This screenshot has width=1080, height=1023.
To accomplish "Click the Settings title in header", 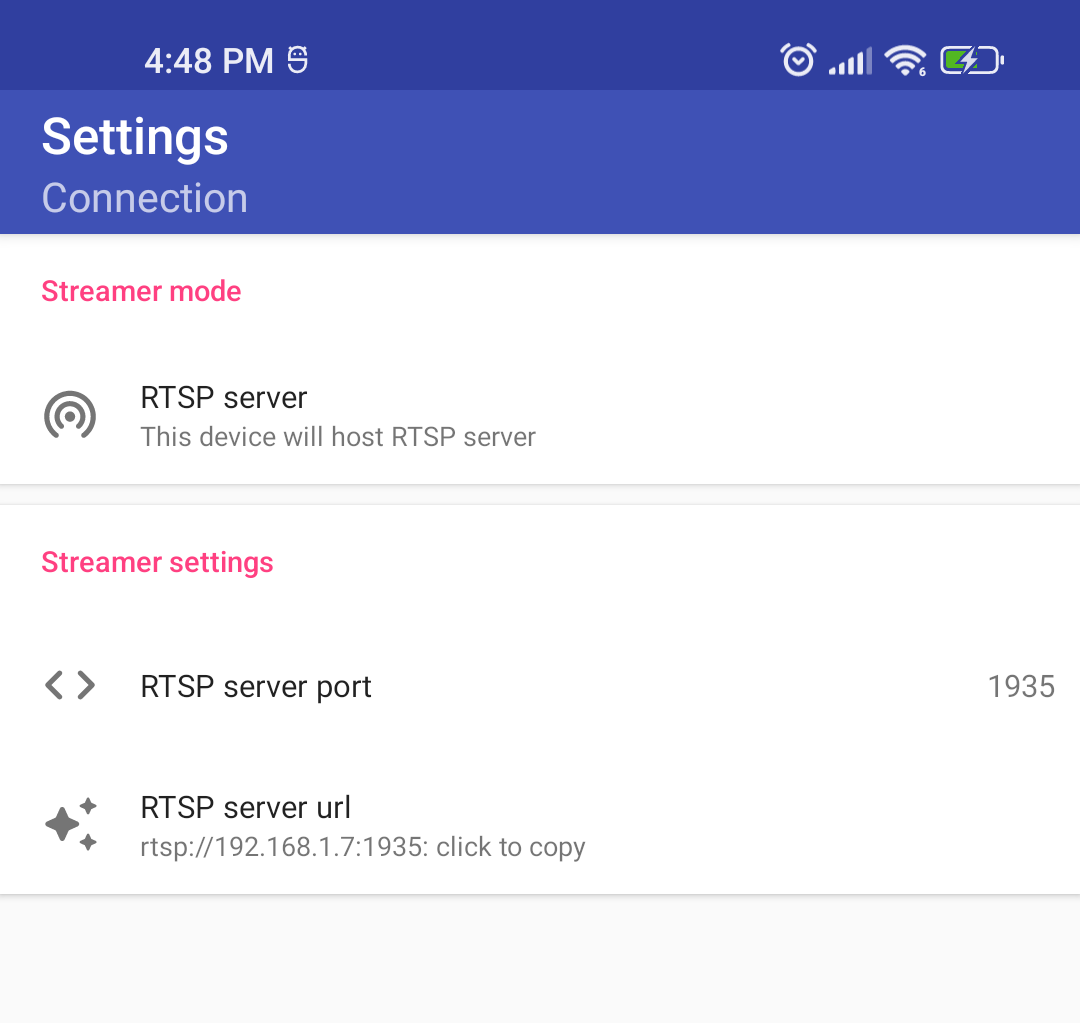I will click(135, 137).
